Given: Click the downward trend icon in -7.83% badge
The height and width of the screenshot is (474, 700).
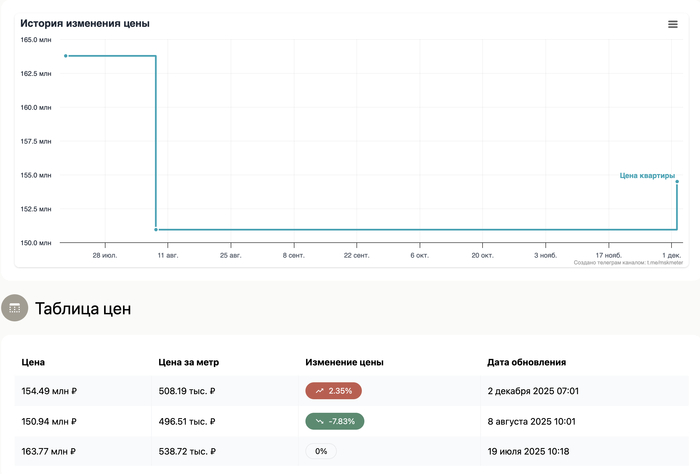Looking at the screenshot, I should (319, 422).
